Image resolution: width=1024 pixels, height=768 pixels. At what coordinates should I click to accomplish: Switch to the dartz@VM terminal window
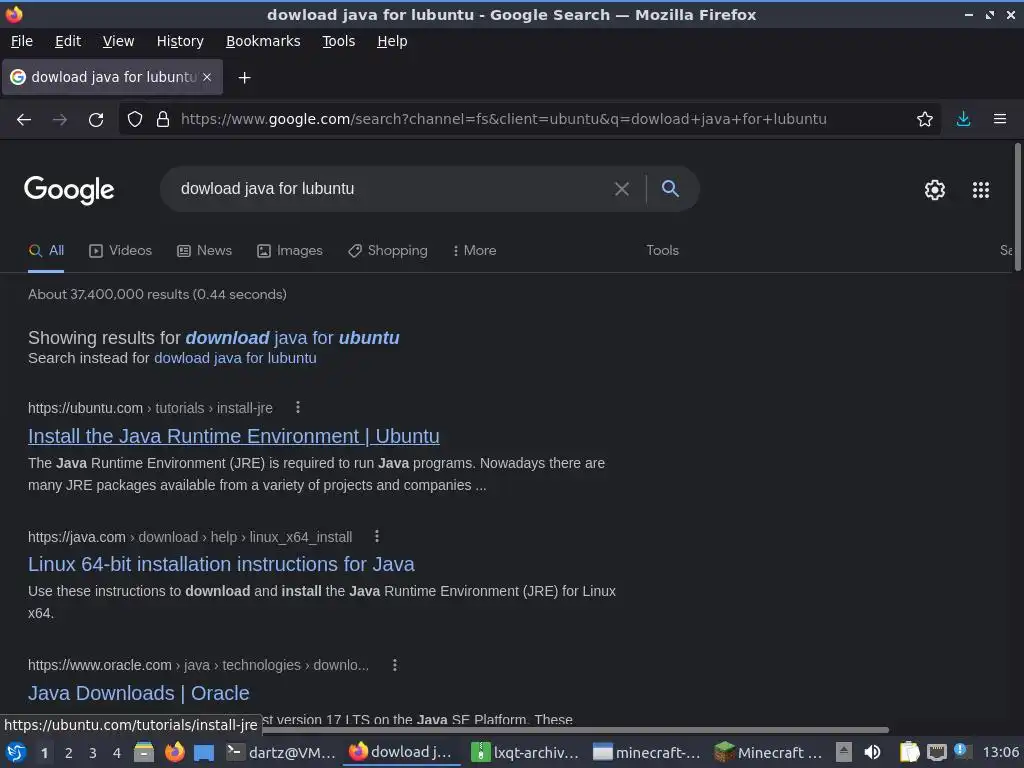coord(281,753)
